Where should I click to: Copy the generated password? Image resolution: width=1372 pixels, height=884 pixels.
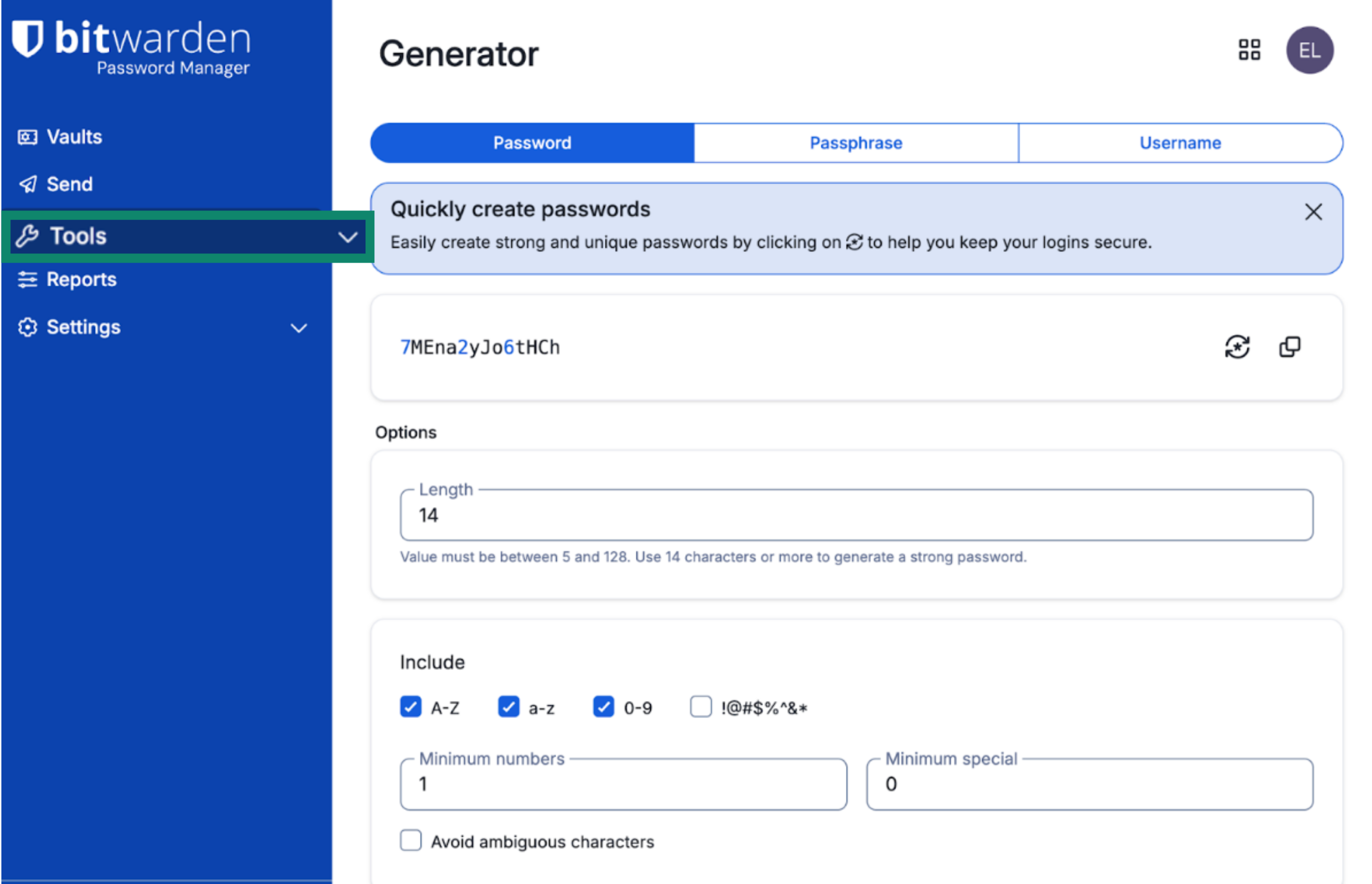1289,347
